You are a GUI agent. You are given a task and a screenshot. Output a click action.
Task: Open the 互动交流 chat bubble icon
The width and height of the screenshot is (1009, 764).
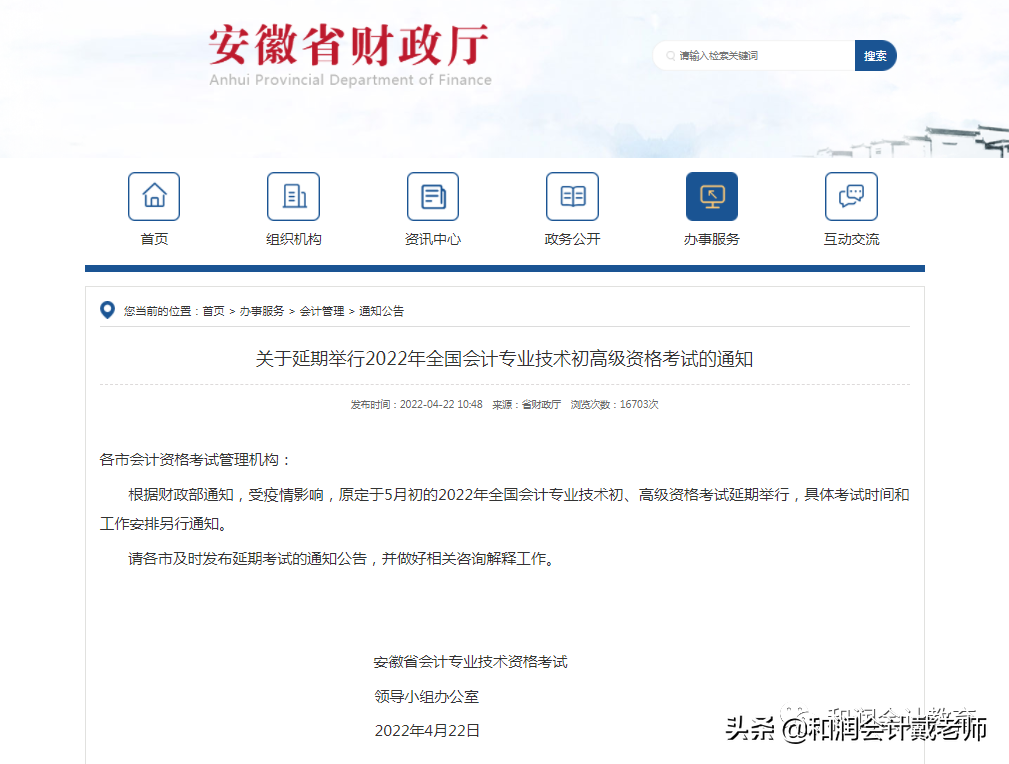[x=850, y=196]
